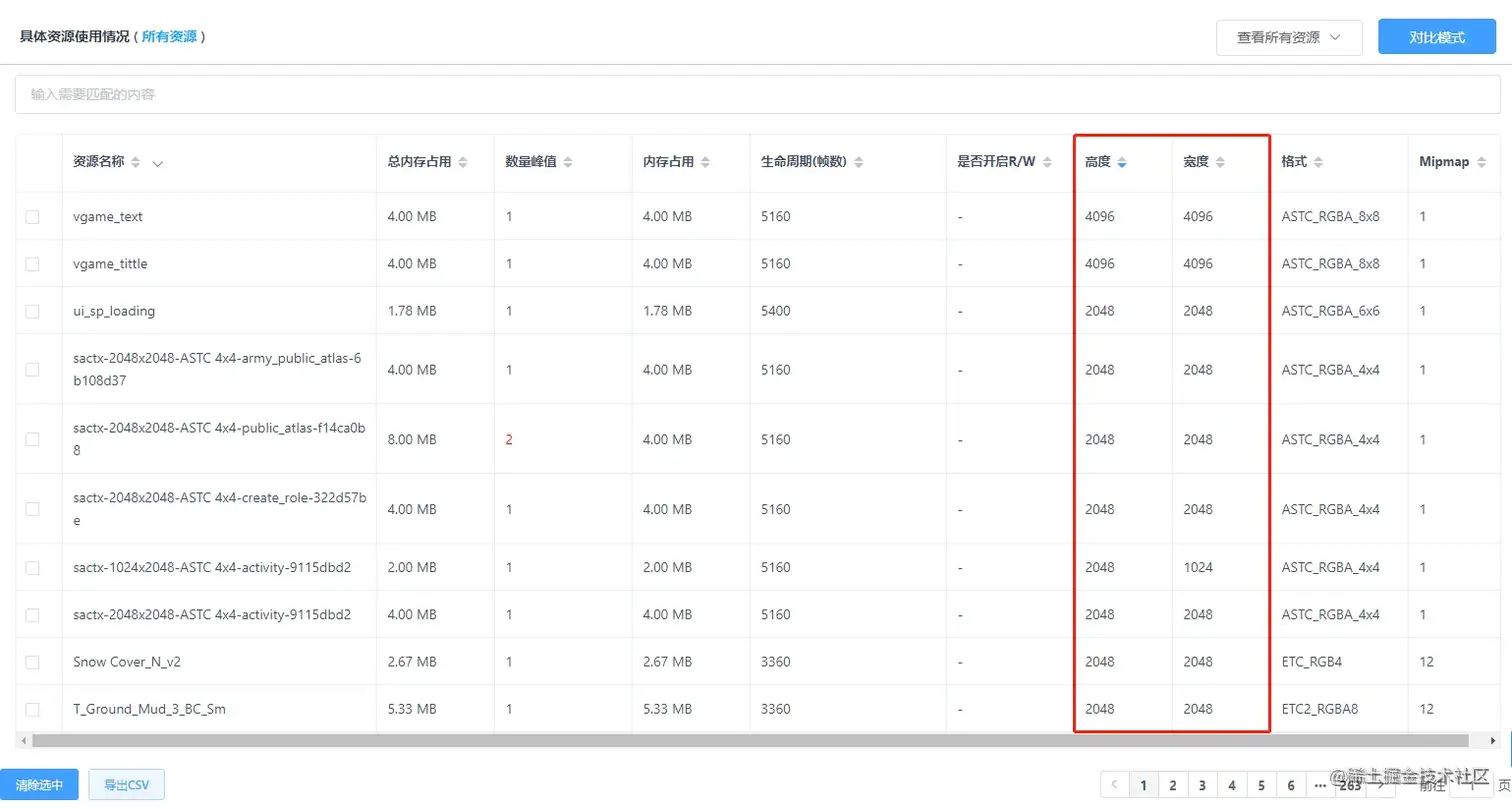This screenshot has height=809, width=1512.
Task: Click the previous page arrow
Action: click(x=1113, y=786)
